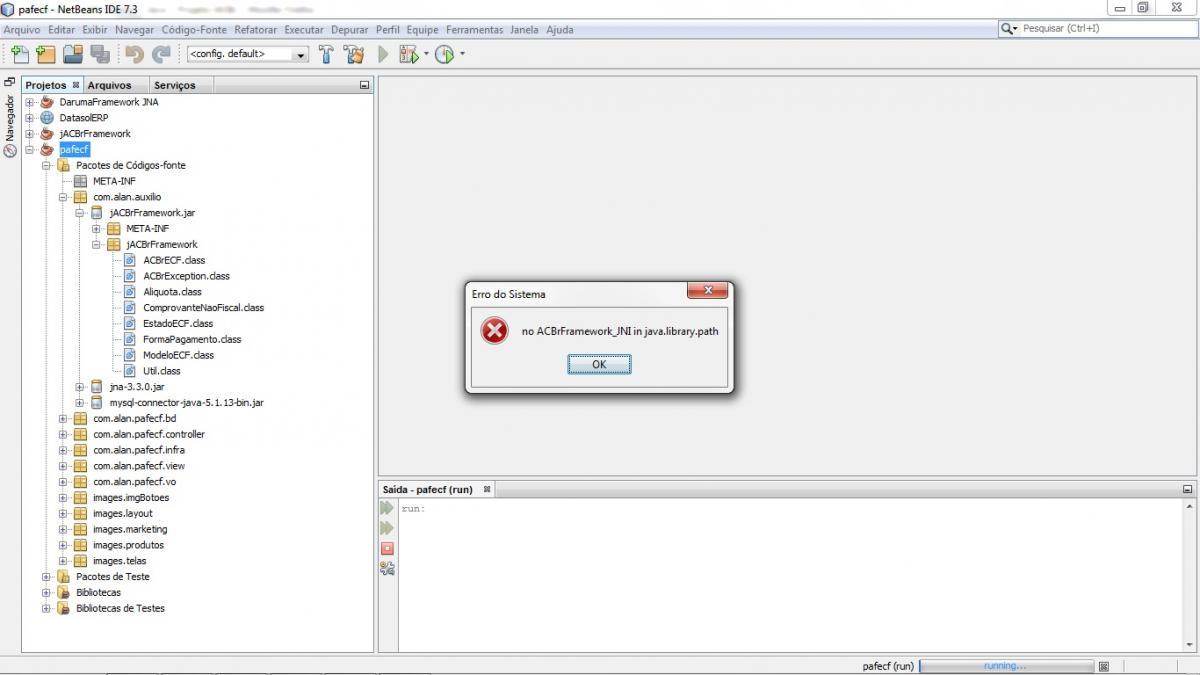Select ModeloECF.class file
Screen dimensions: 1200x675
click(178, 355)
